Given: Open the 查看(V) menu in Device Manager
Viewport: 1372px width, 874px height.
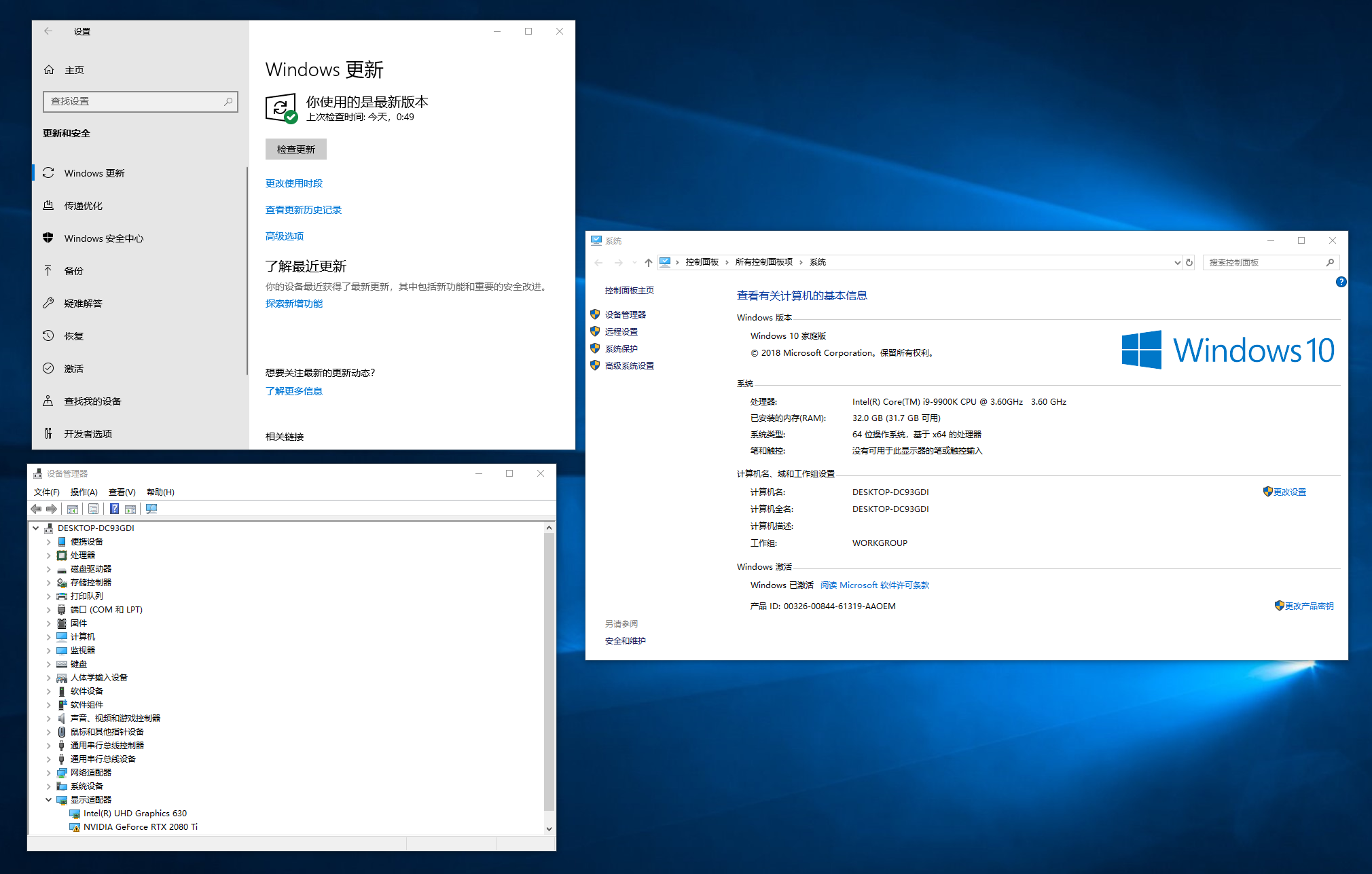Looking at the screenshot, I should (122, 492).
